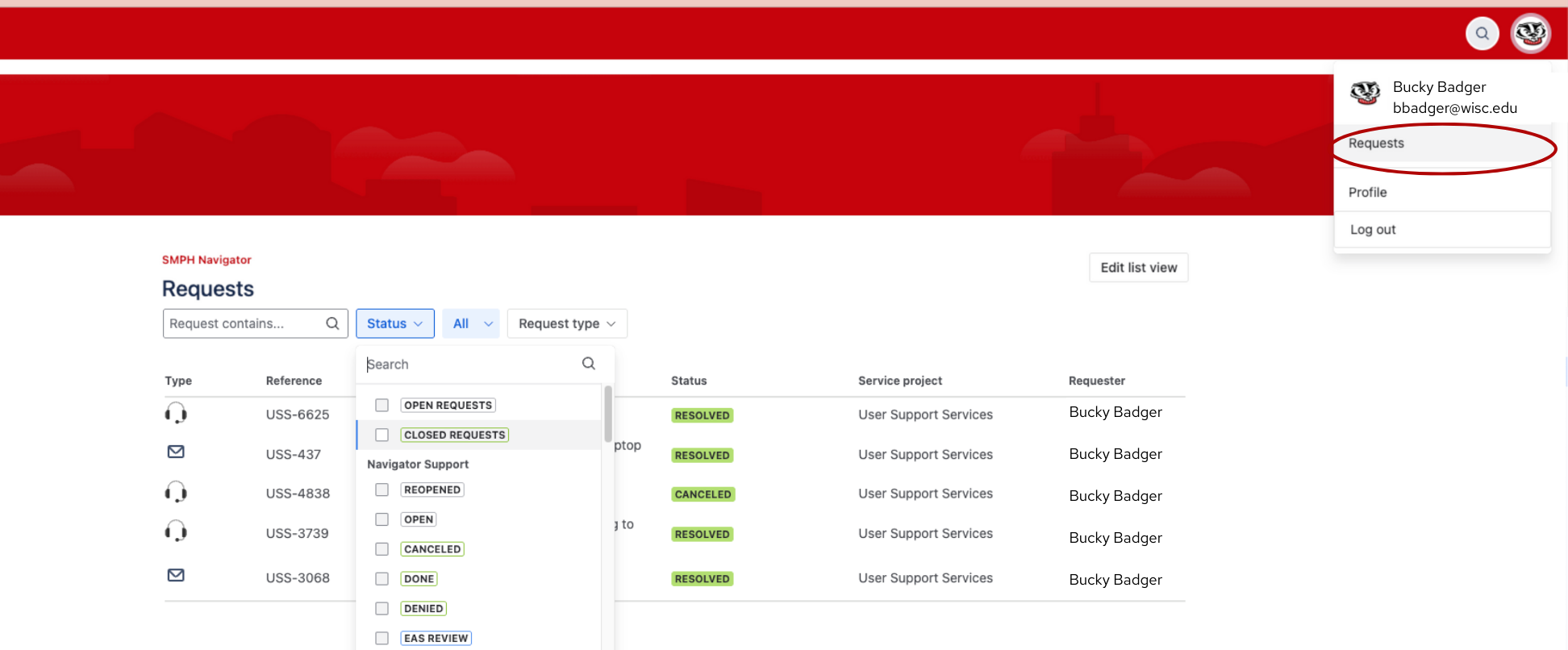Click the envelope icon for USS-3068
Image resolution: width=1568 pixels, height=650 pixels.
pyautogui.click(x=176, y=575)
